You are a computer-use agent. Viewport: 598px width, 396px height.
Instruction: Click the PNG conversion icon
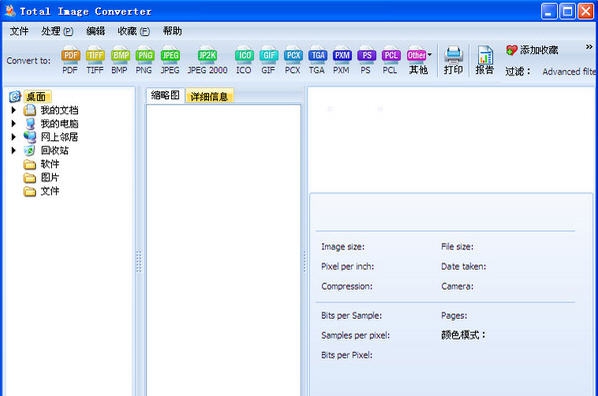pos(144,60)
